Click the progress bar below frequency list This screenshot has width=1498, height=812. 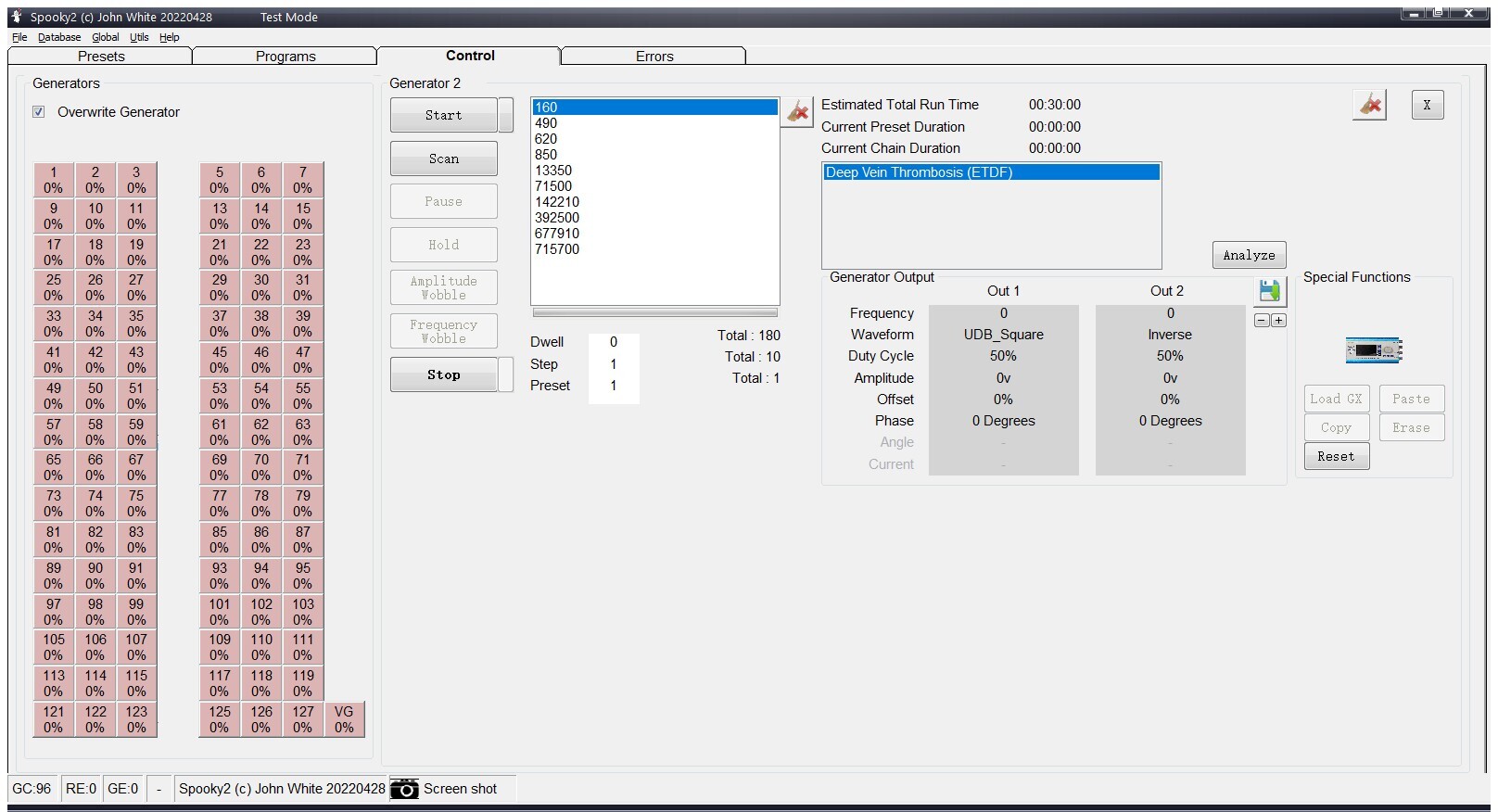click(654, 313)
